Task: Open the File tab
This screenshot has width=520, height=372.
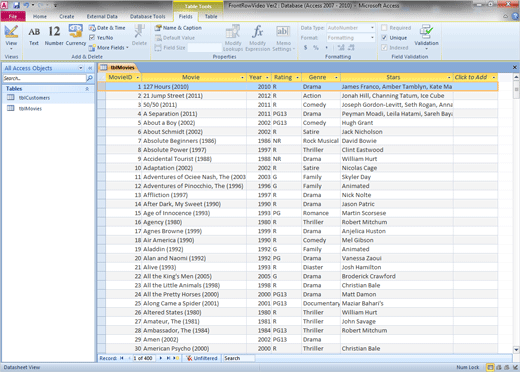Action: pyautogui.click(x=13, y=16)
